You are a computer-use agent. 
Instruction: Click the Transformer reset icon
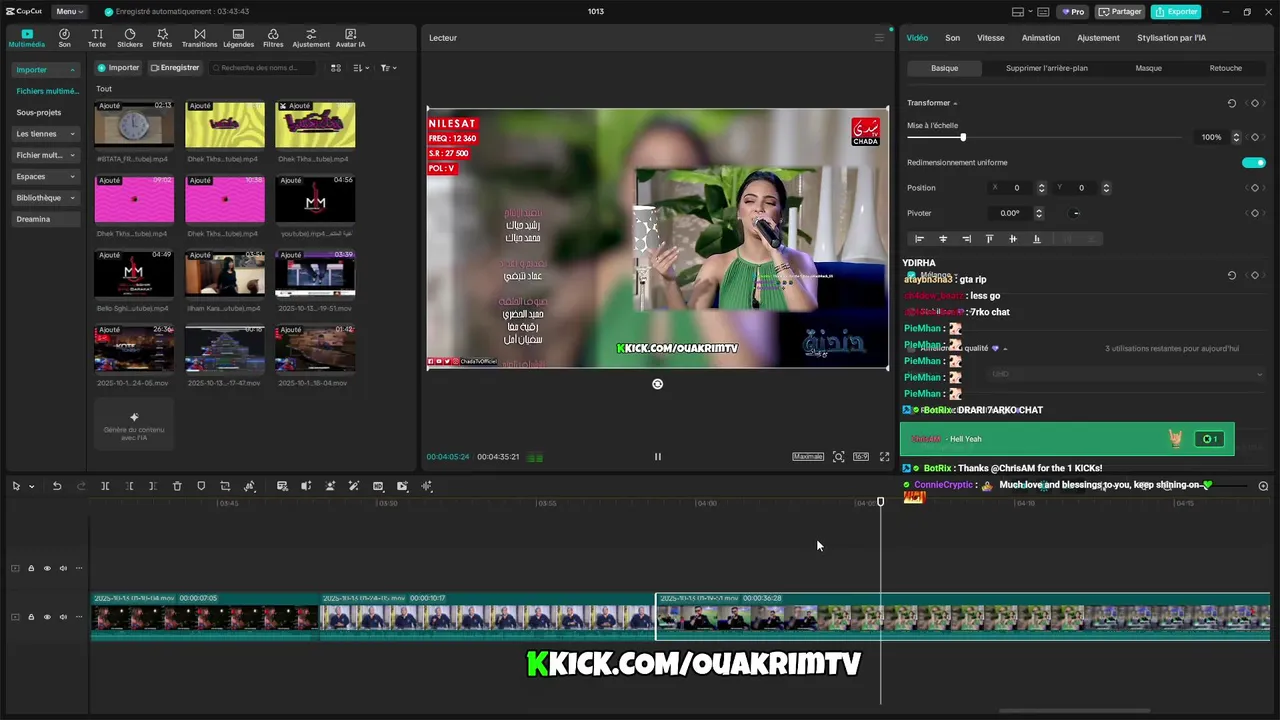coord(1231,103)
